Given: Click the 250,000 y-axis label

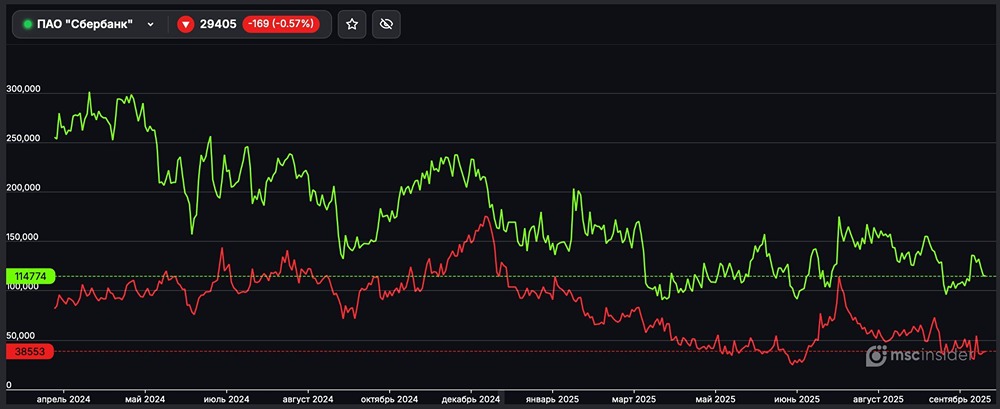Looking at the screenshot, I should pos(23,138).
